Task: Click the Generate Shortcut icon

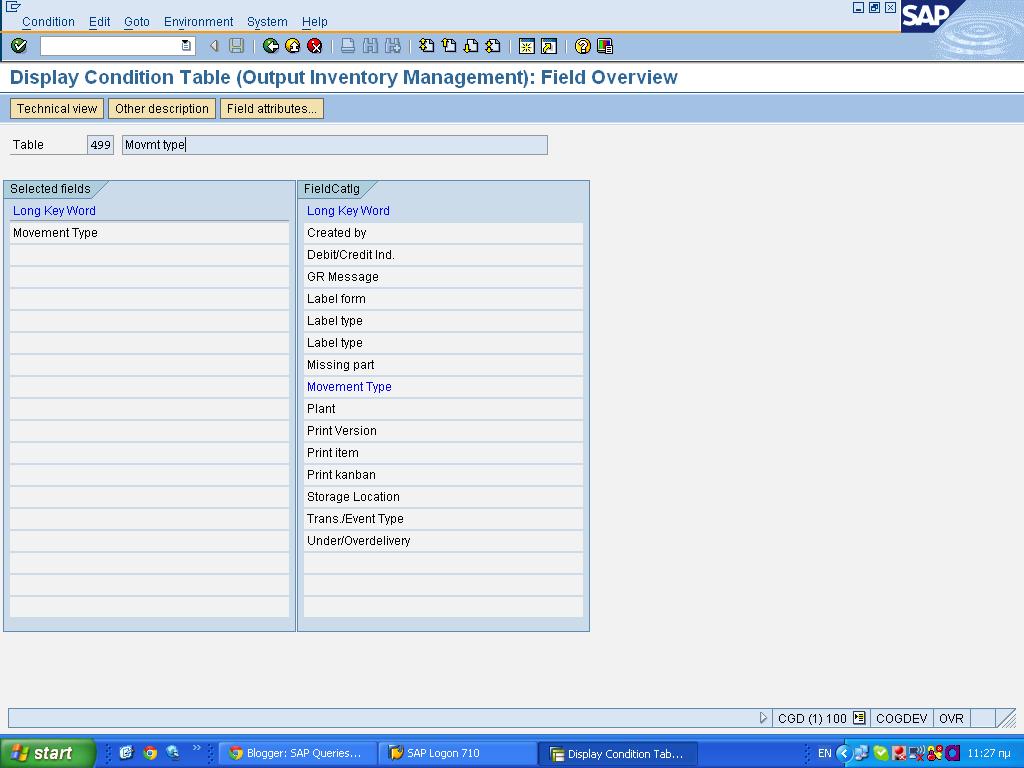Action: pyautogui.click(x=549, y=46)
